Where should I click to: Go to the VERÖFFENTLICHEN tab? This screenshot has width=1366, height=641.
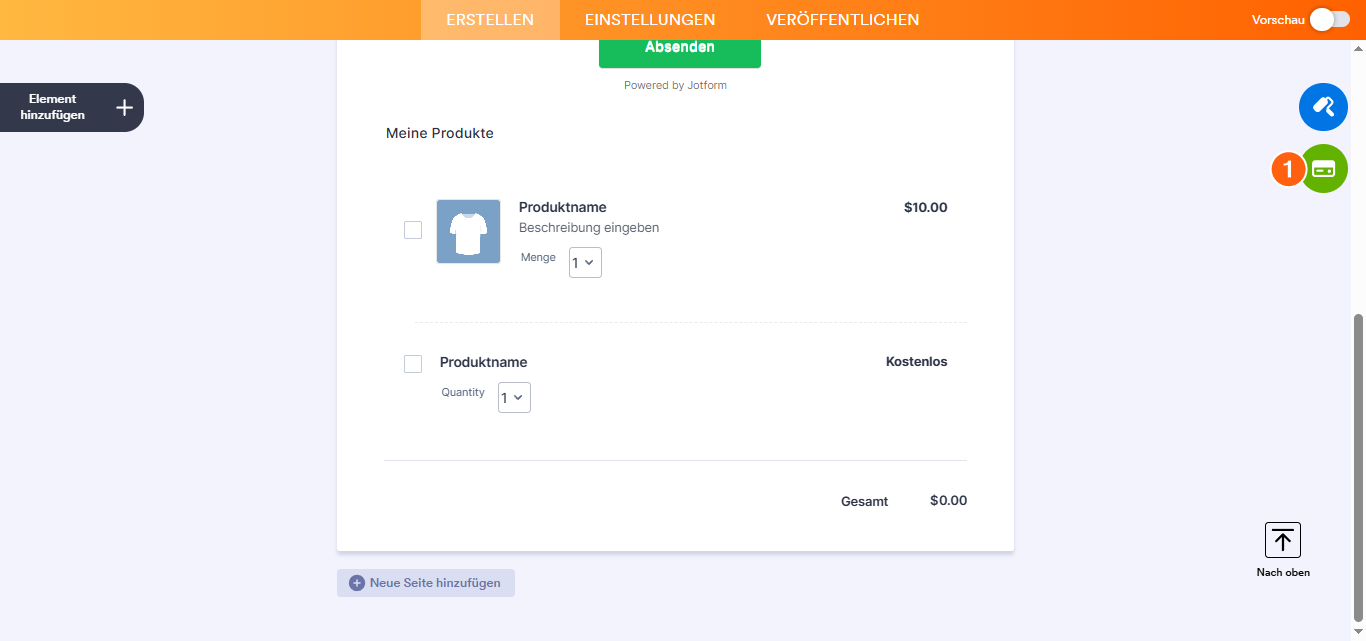[842, 20]
